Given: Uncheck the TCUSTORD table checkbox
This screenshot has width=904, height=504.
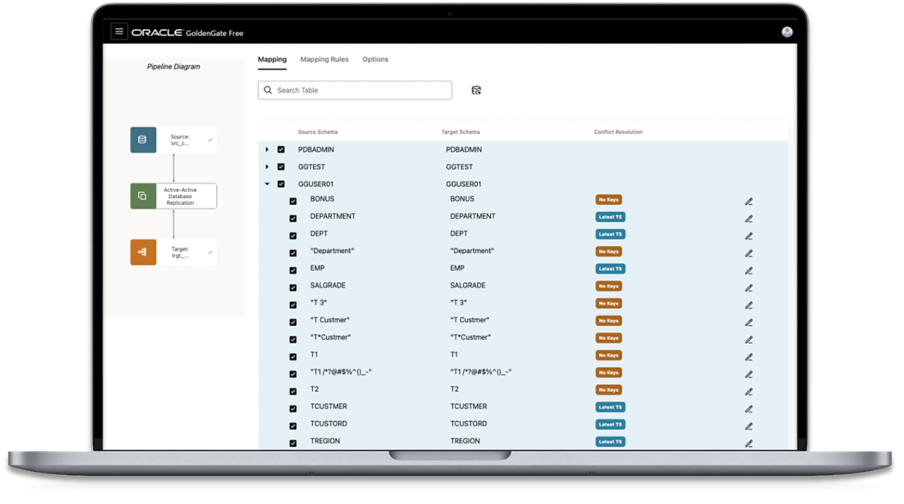Looking at the screenshot, I should (x=293, y=426).
